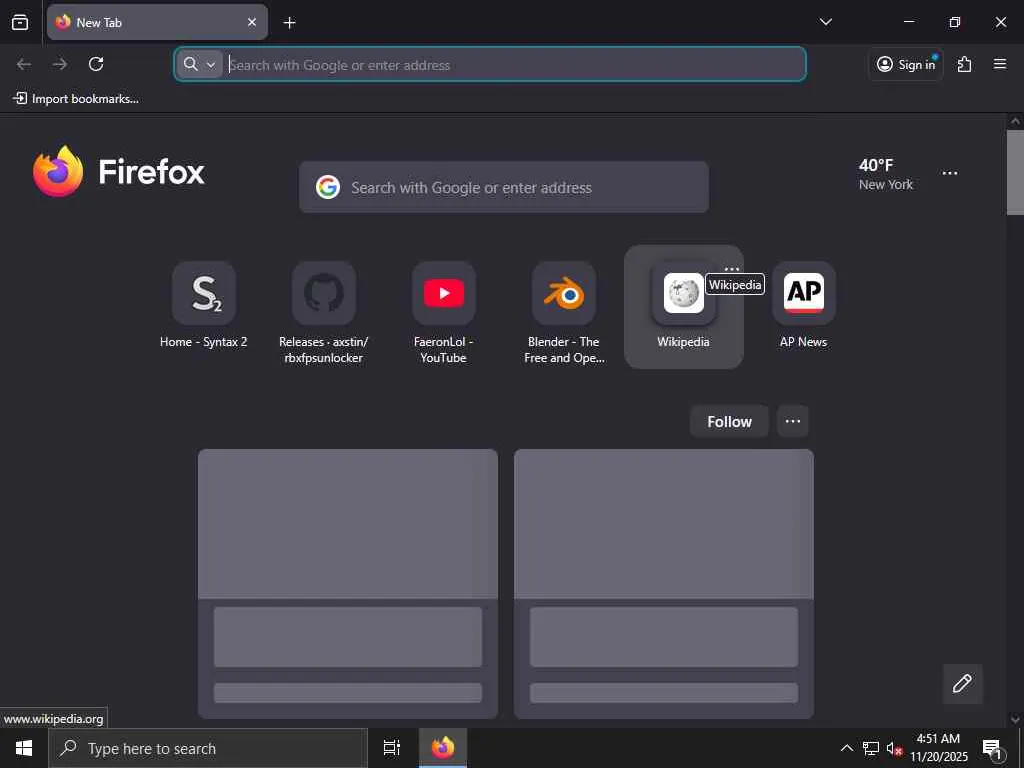This screenshot has height=768, width=1024.
Task: Close the New Tab tab
Action: click(x=252, y=22)
